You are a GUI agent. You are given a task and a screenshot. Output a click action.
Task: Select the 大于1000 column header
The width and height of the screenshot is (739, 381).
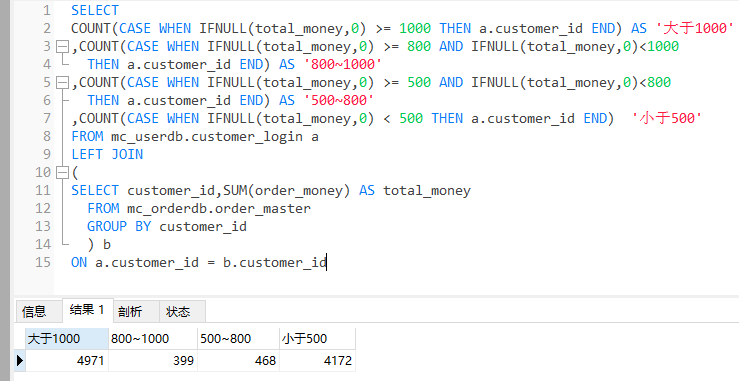67,339
